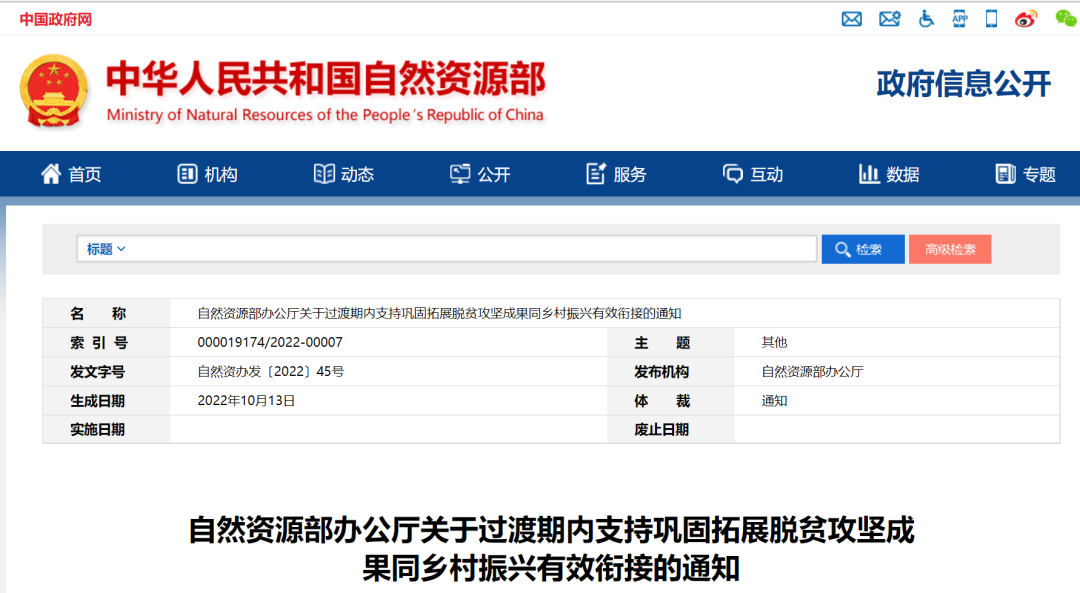Open the APP download icon
Screen dimensions: 1080x593
pos(960,19)
